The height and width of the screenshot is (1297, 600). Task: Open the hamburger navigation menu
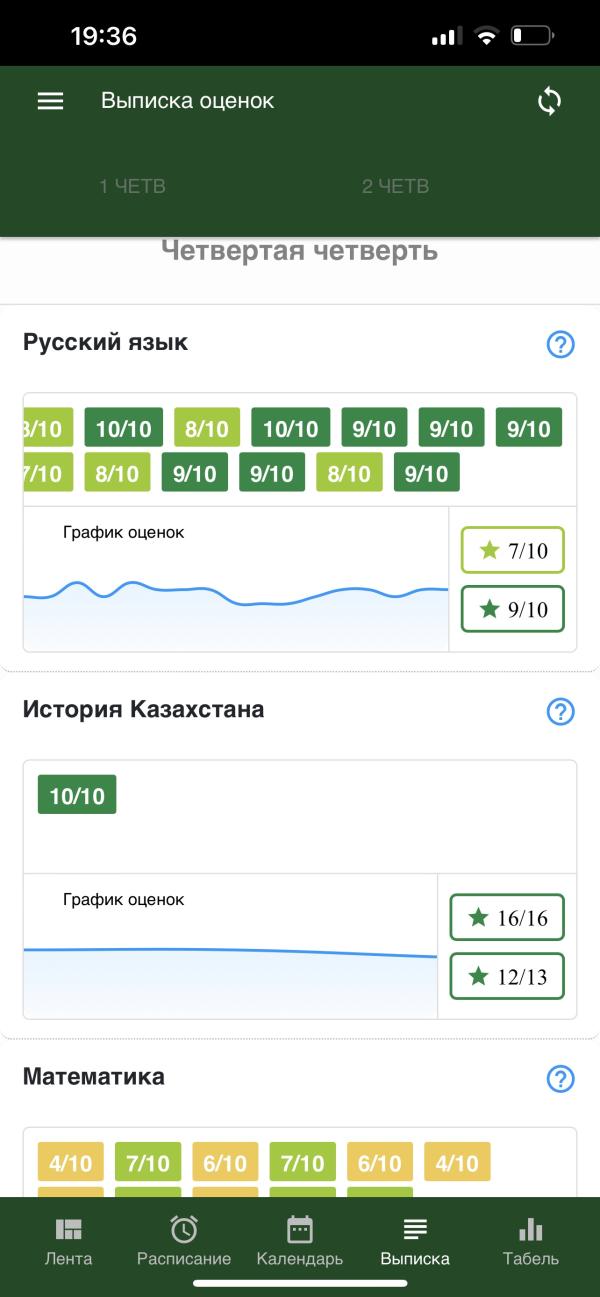(50, 101)
